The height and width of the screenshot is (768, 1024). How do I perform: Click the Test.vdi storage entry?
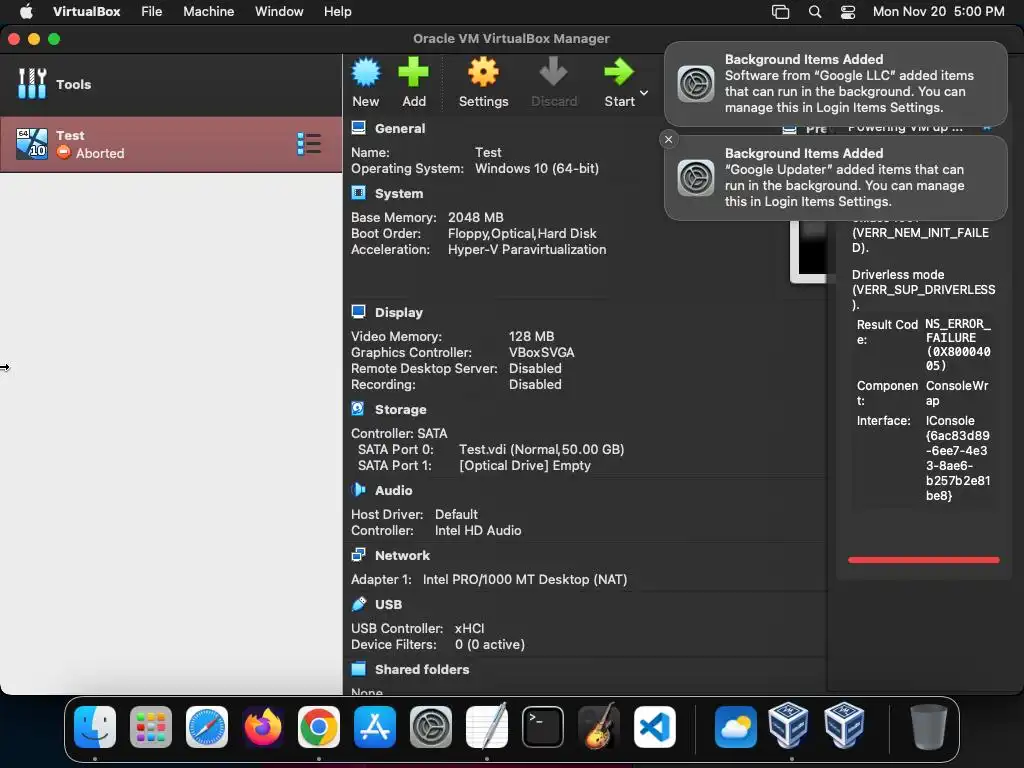click(x=541, y=449)
